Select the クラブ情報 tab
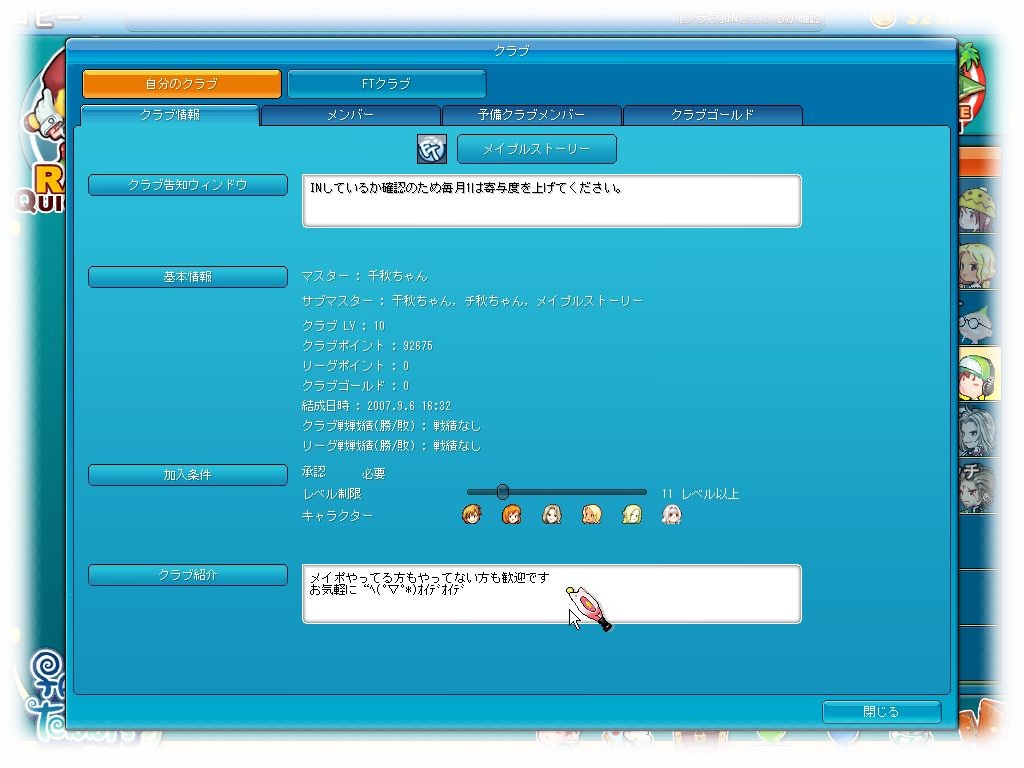The image size is (1024, 768). click(x=169, y=115)
